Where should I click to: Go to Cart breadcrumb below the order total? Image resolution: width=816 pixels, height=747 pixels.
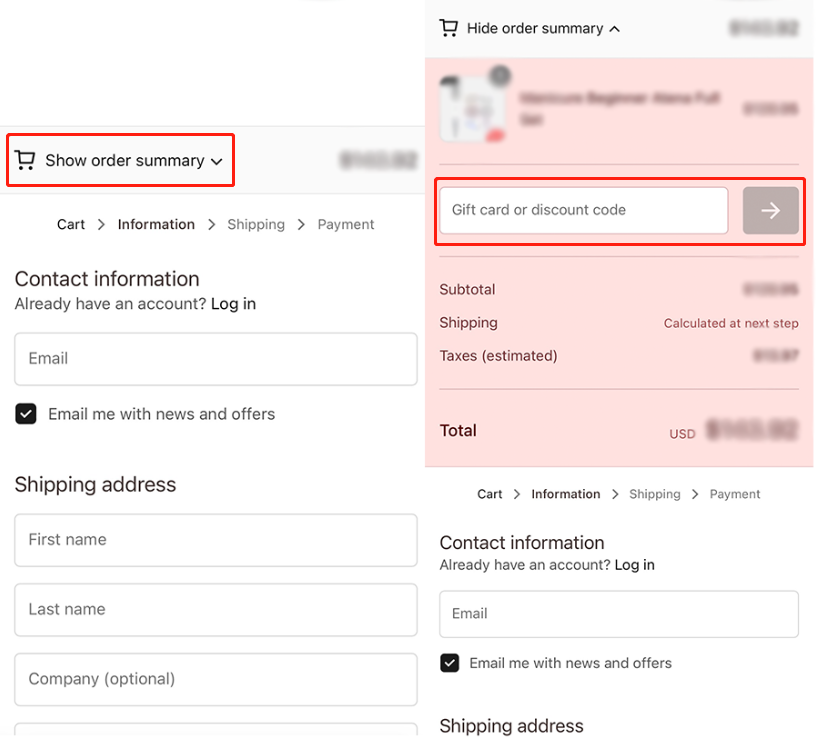click(x=490, y=494)
